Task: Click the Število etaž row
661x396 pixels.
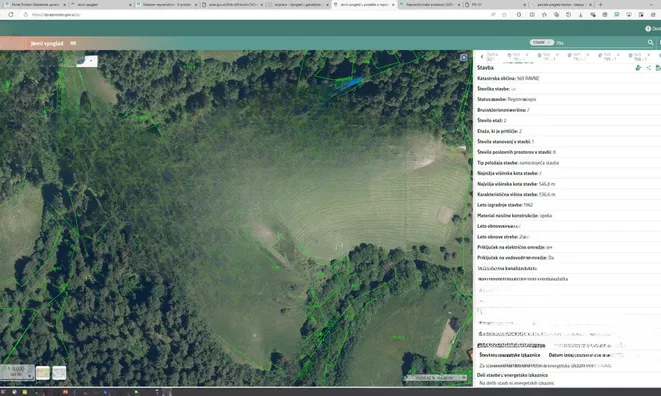Action: coord(567,120)
